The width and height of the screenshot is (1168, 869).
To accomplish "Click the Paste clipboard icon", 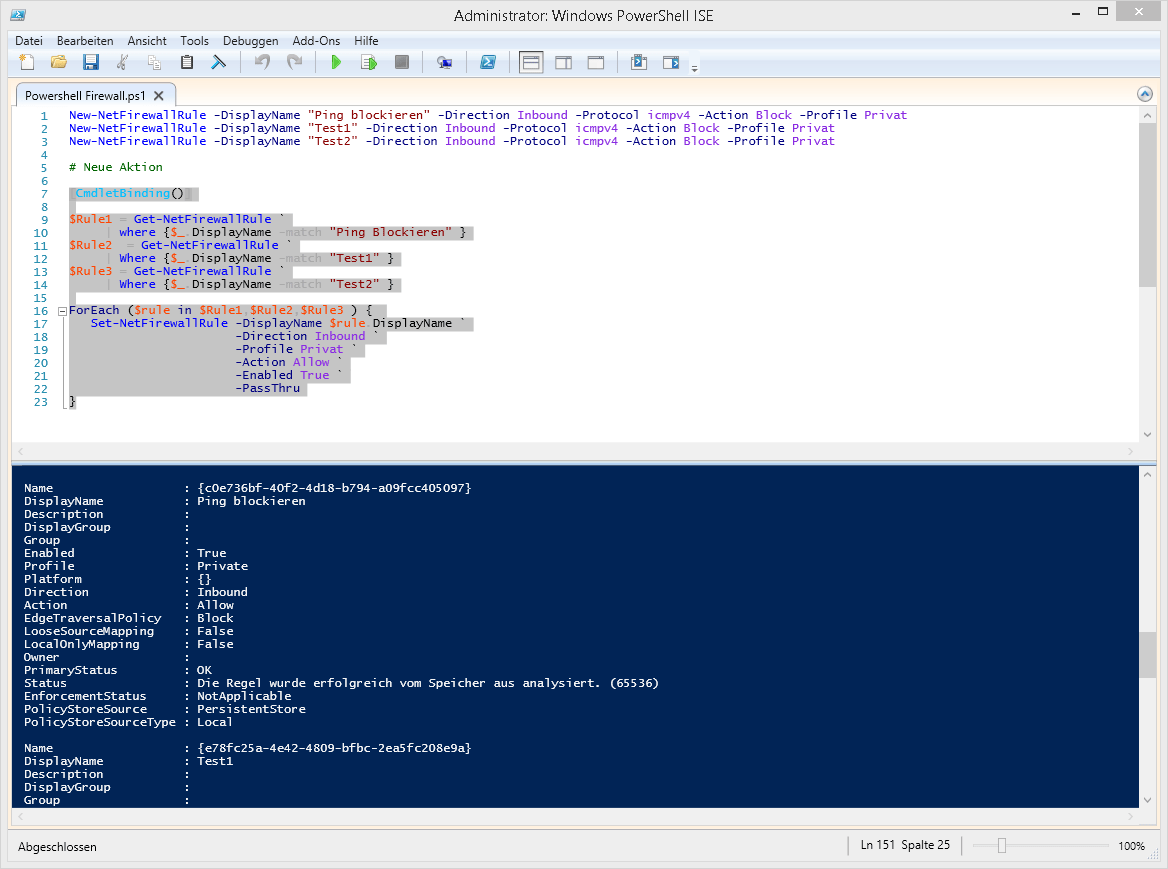I will click(187, 63).
